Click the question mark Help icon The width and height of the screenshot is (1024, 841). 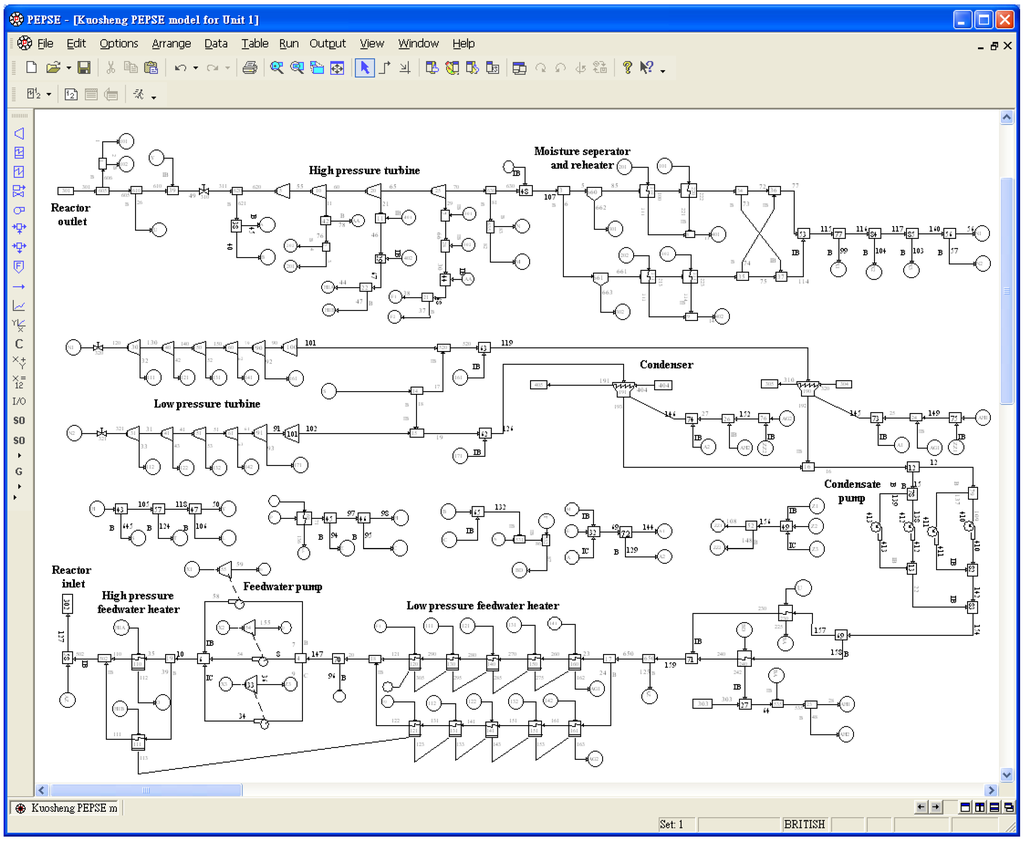627,68
